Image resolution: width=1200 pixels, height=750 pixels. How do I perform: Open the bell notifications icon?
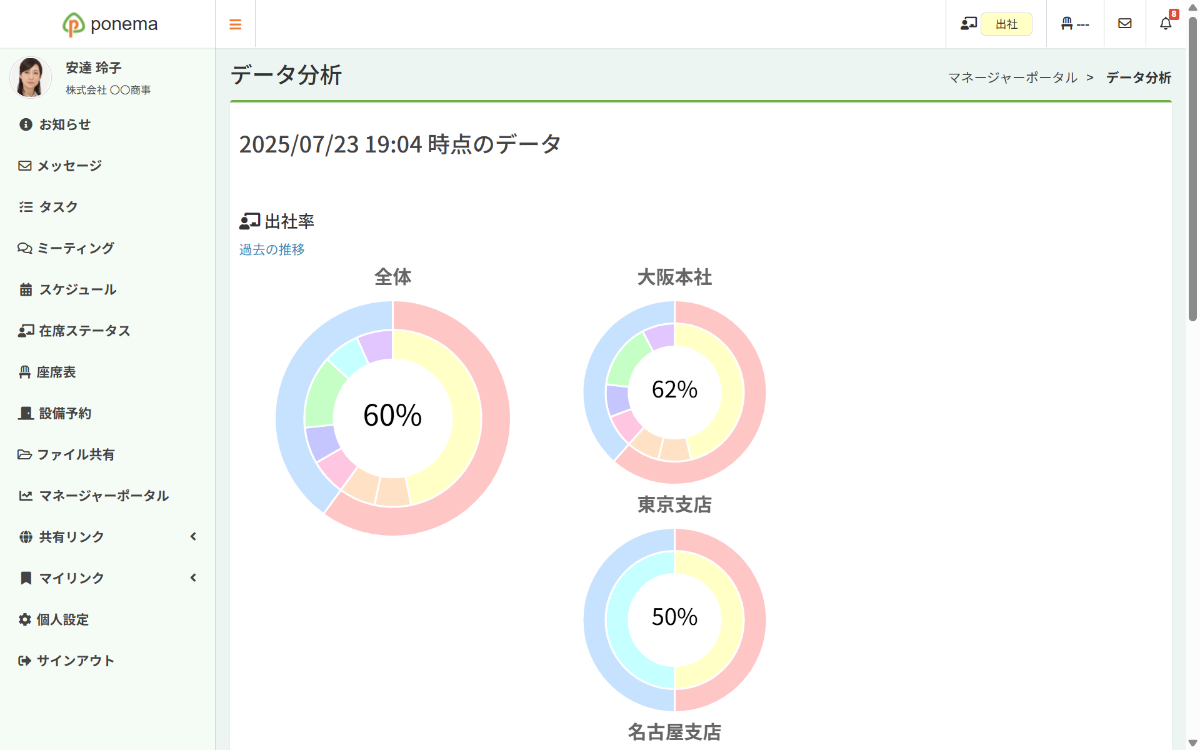click(1166, 24)
